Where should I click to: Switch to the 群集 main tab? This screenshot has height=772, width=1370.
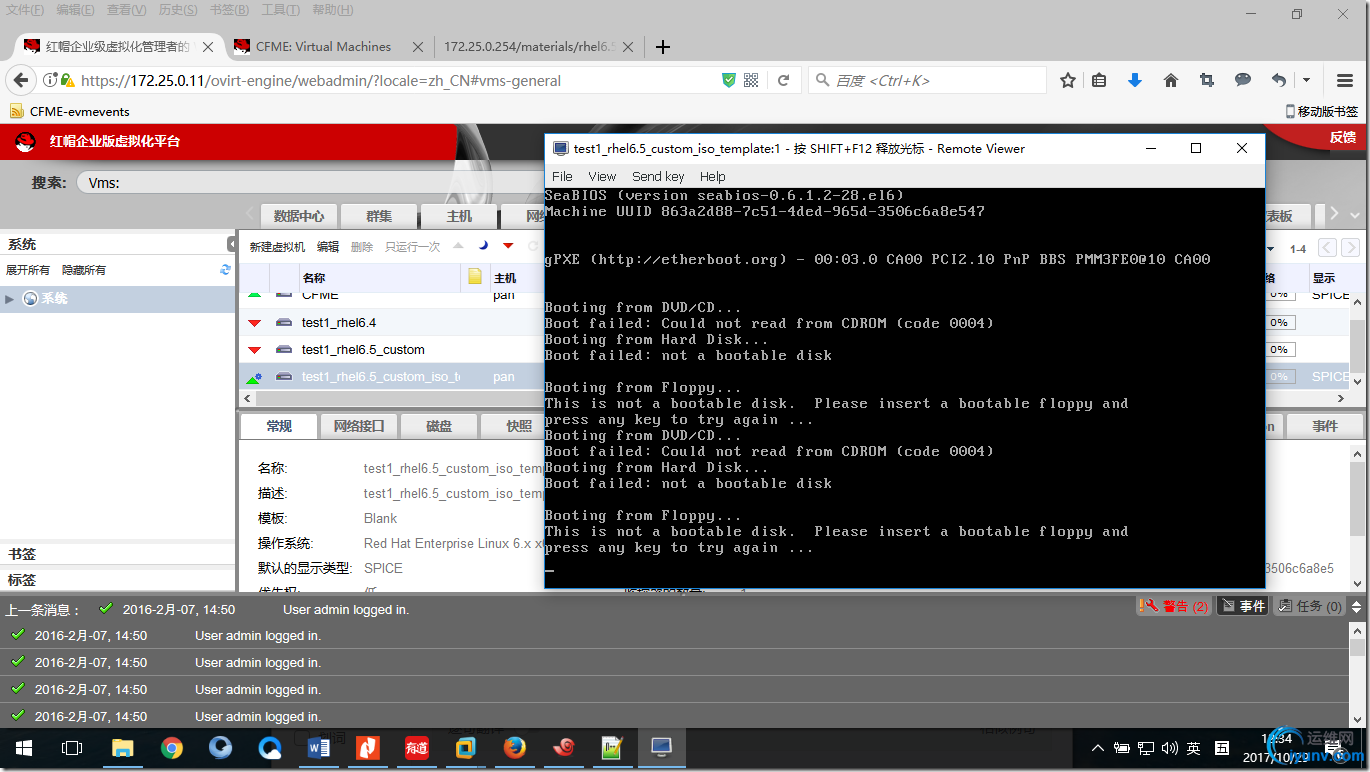(379, 216)
